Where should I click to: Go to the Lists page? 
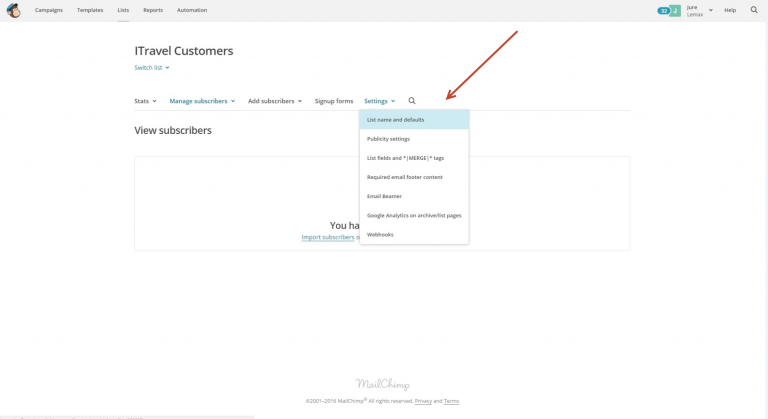(123, 10)
